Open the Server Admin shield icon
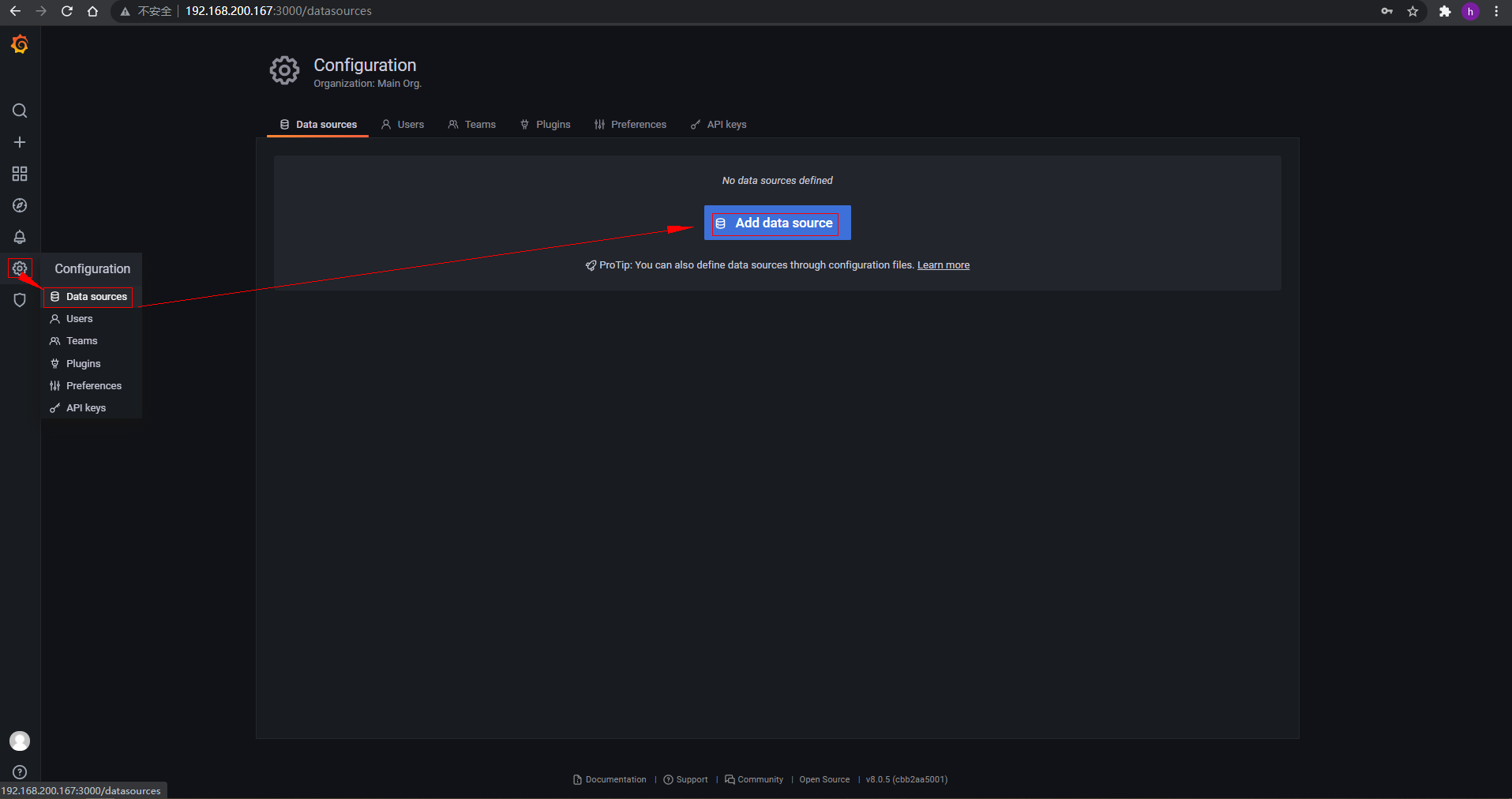This screenshot has width=1512, height=799. click(x=20, y=300)
